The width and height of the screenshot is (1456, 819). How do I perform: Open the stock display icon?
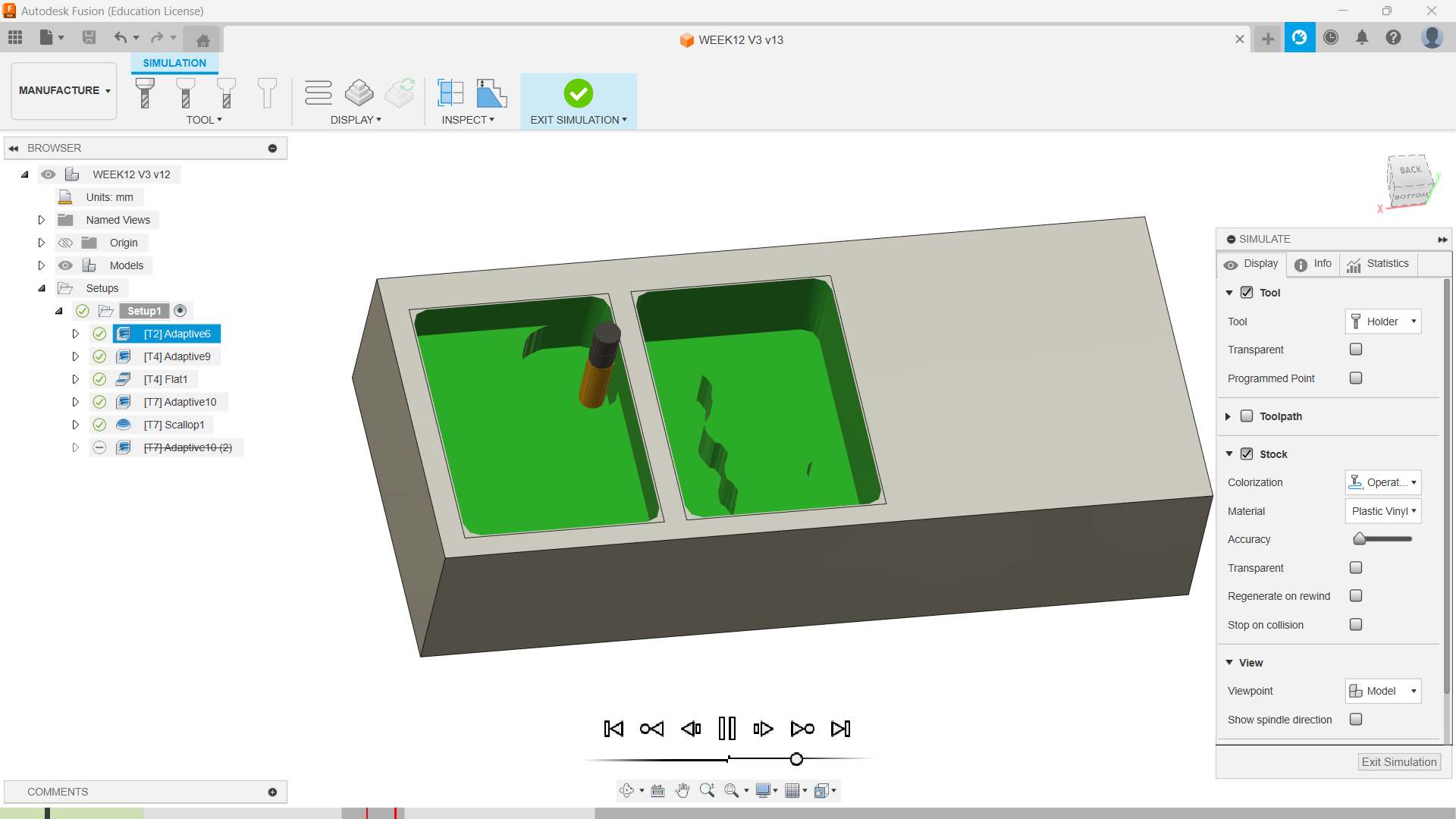359,93
